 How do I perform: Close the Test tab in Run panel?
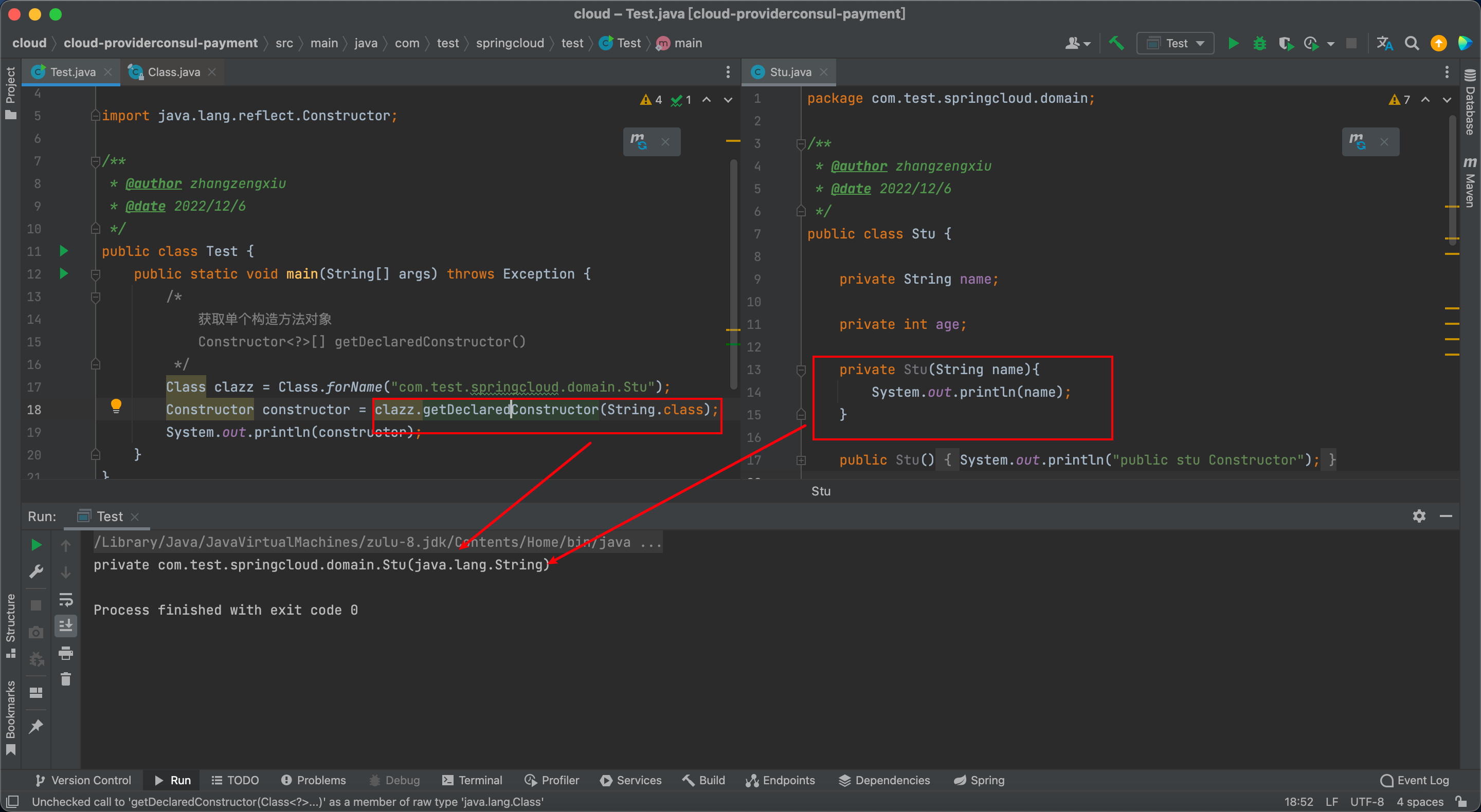135,516
